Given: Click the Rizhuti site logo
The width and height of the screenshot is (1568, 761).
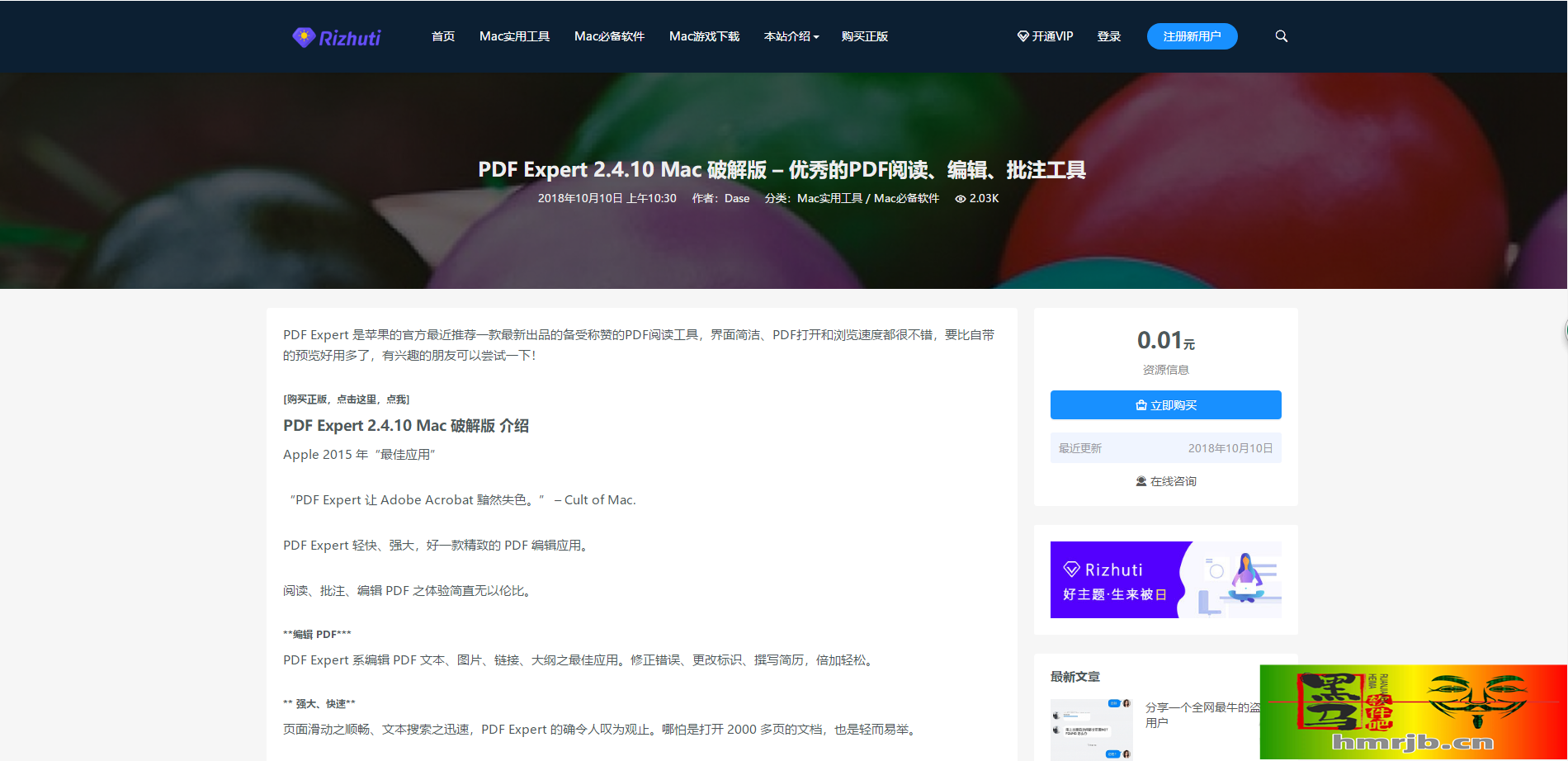Looking at the screenshot, I should pos(337,37).
